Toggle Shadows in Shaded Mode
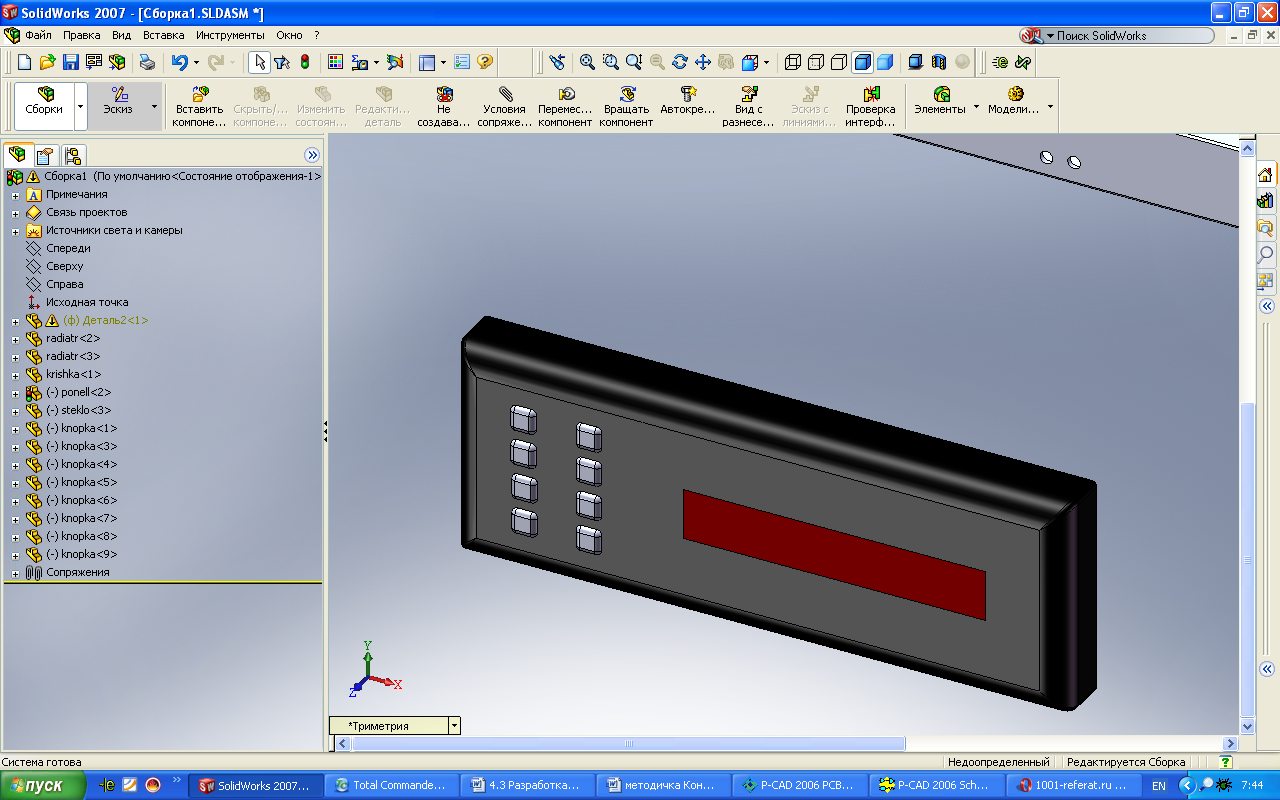 click(x=915, y=62)
